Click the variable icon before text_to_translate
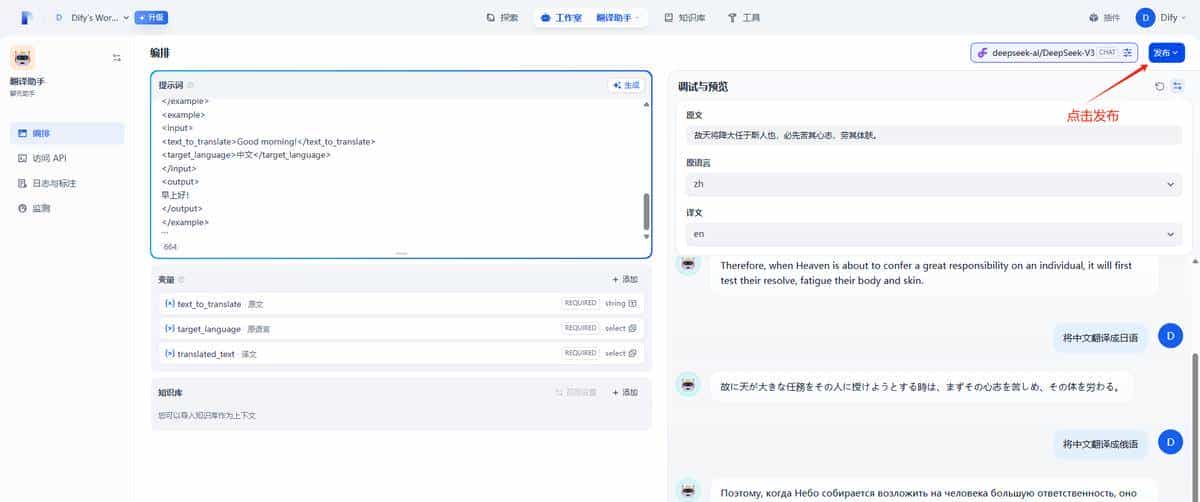Viewport: 1200px width, 502px height. [x=169, y=303]
